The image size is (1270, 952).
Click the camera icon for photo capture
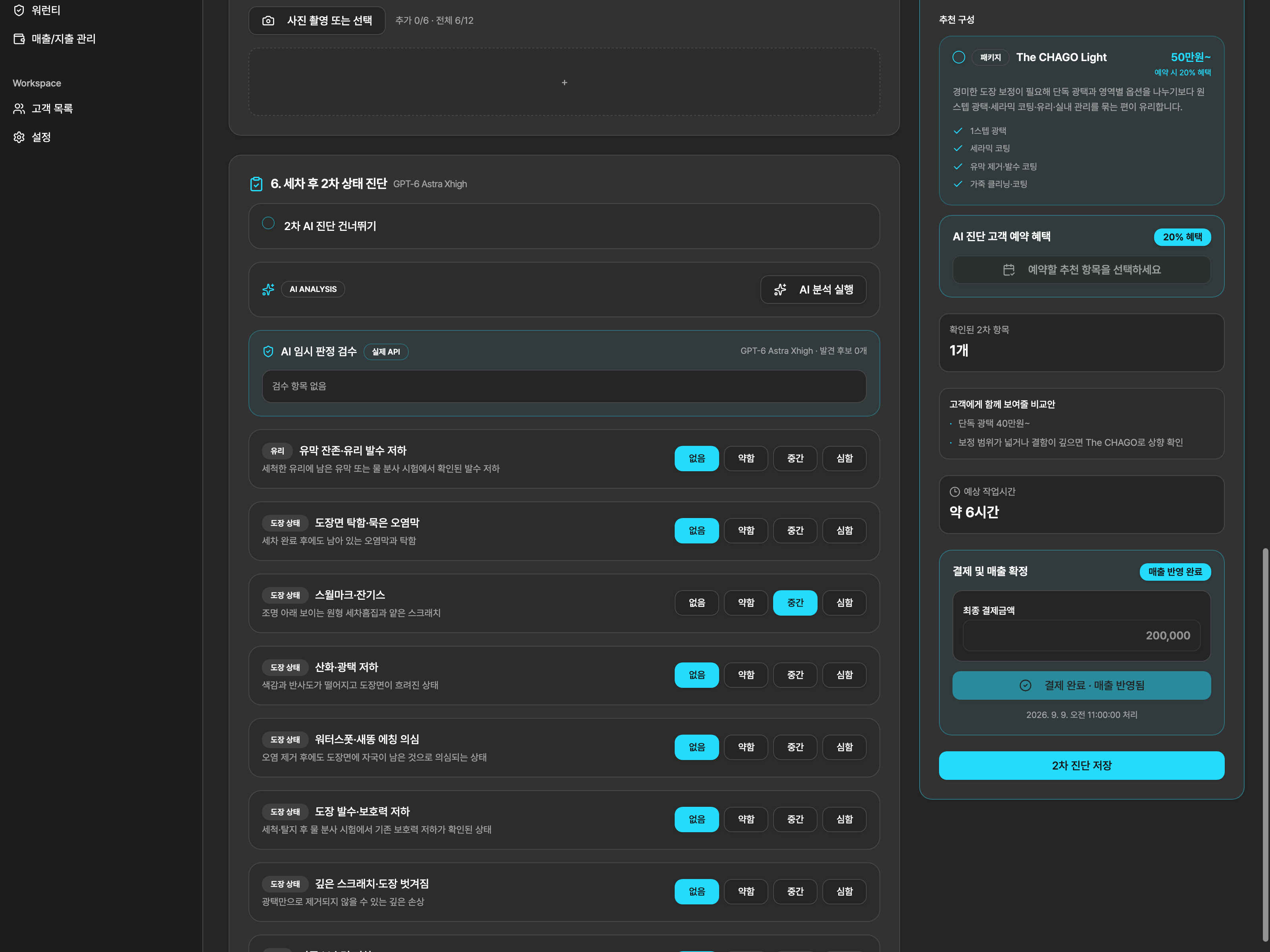(x=268, y=21)
